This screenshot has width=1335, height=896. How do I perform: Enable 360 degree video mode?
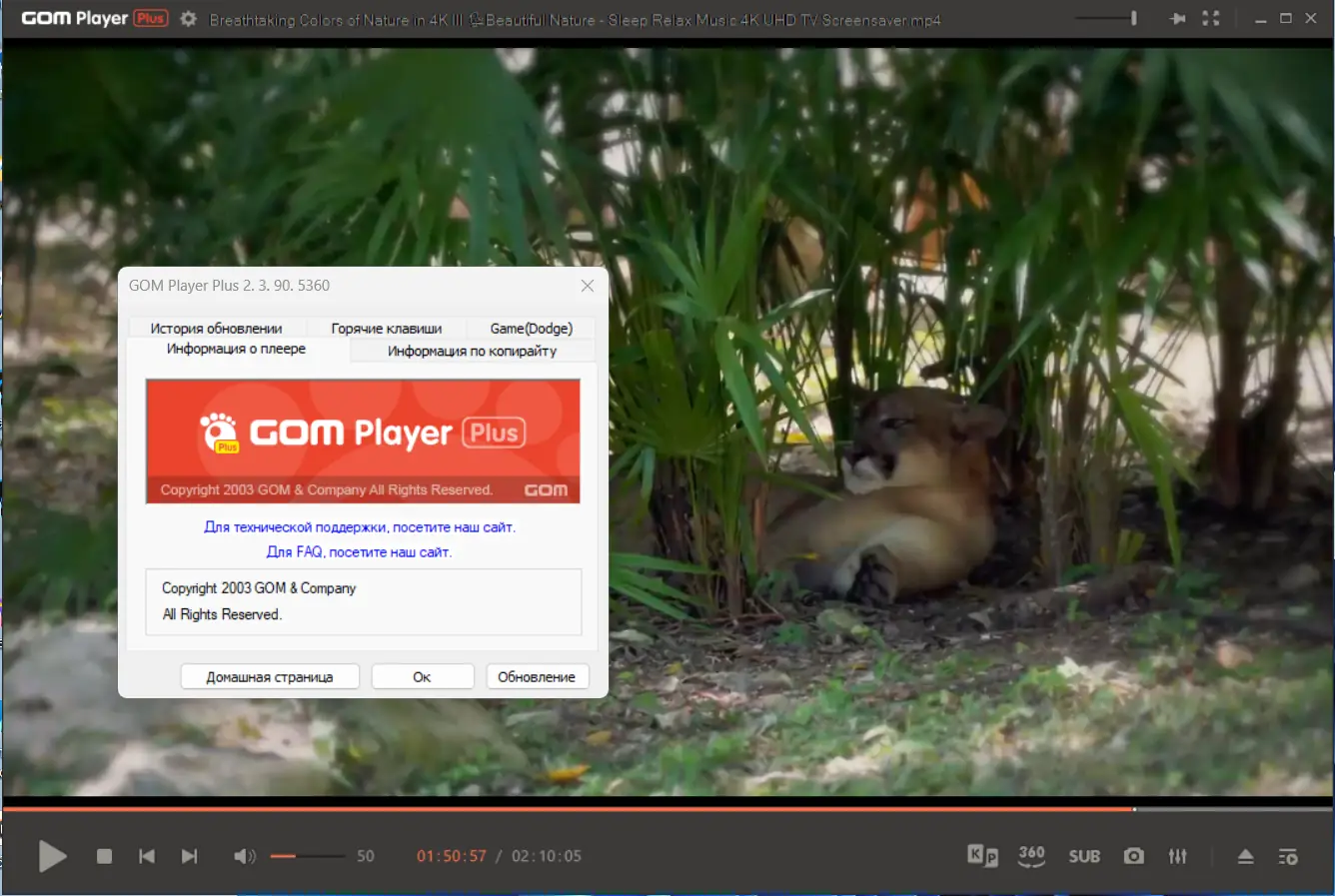pos(1031,855)
